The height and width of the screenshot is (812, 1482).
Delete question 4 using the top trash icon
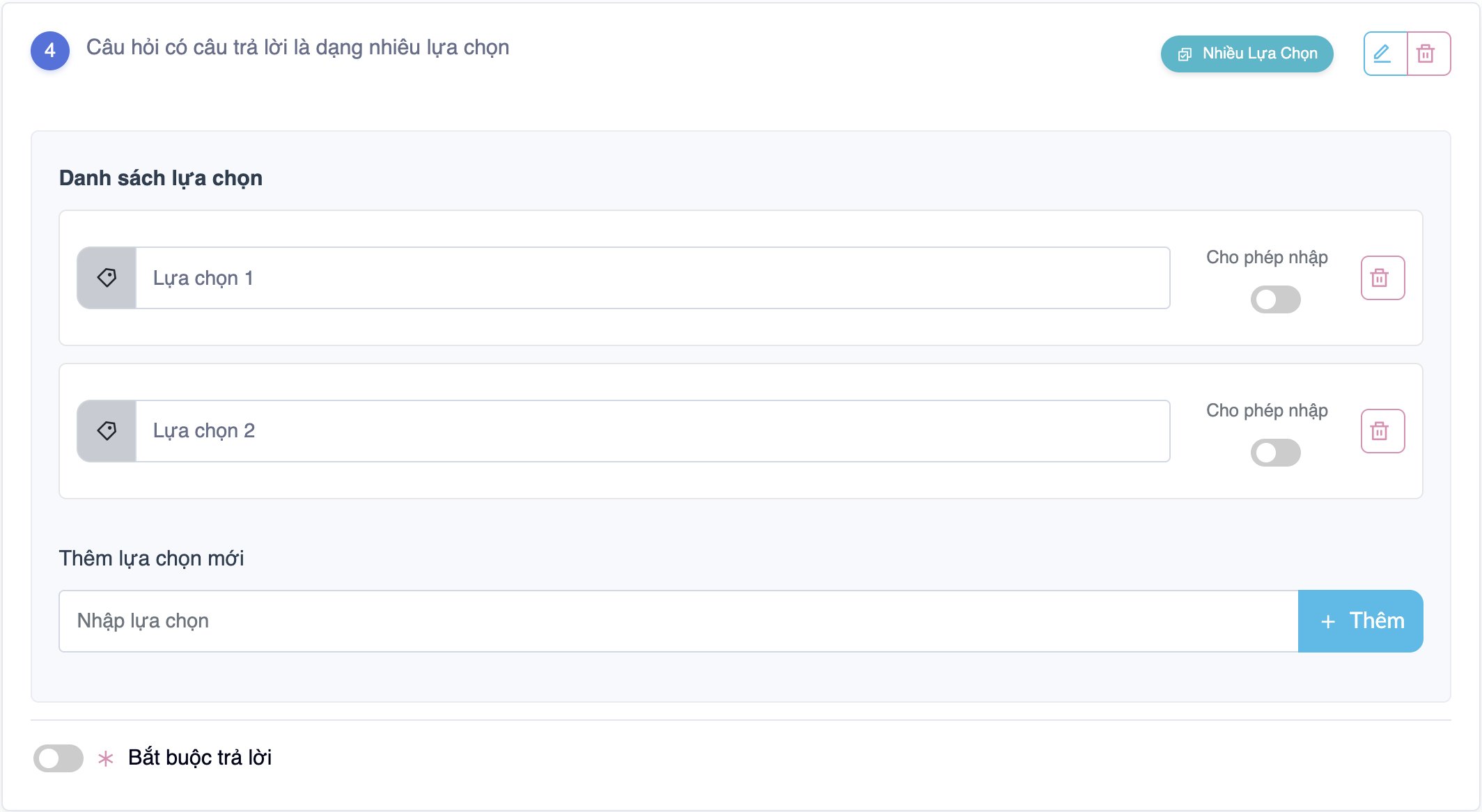(1428, 54)
